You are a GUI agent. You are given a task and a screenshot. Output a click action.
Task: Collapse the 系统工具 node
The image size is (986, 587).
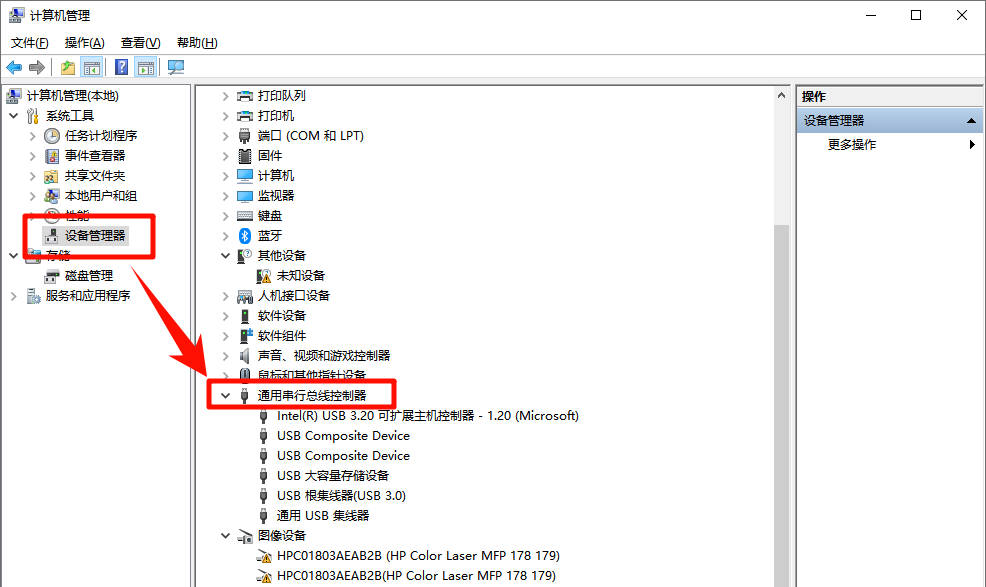pos(14,116)
